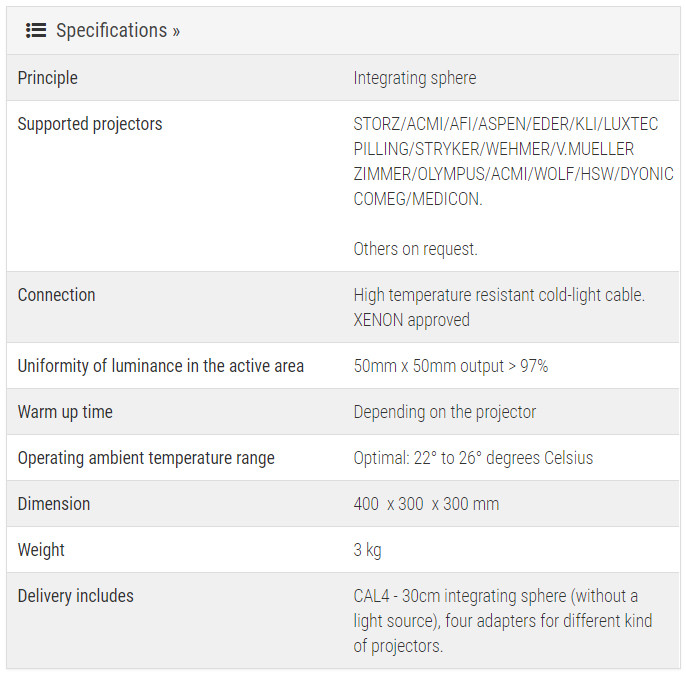This screenshot has width=686, height=677.
Task: Select the Warm up time label
Action: [65, 412]
